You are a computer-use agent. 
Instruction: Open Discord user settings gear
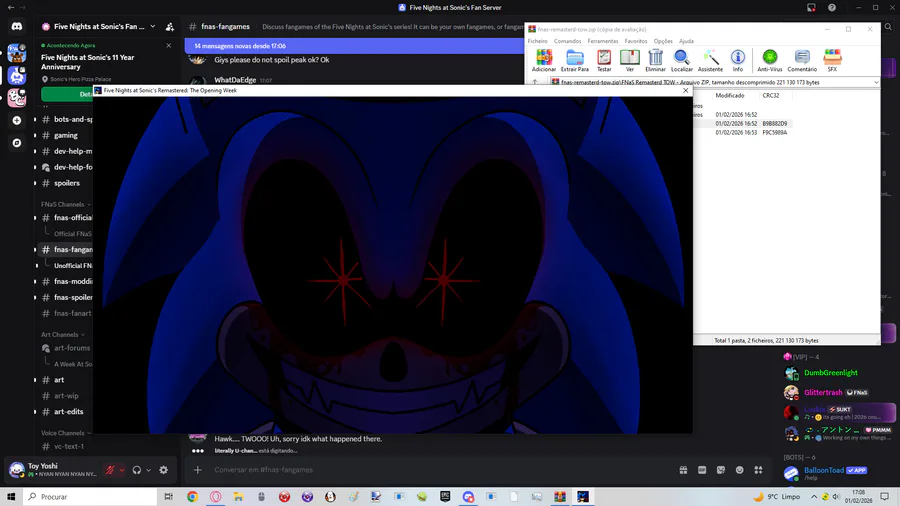tap(164, 470)
